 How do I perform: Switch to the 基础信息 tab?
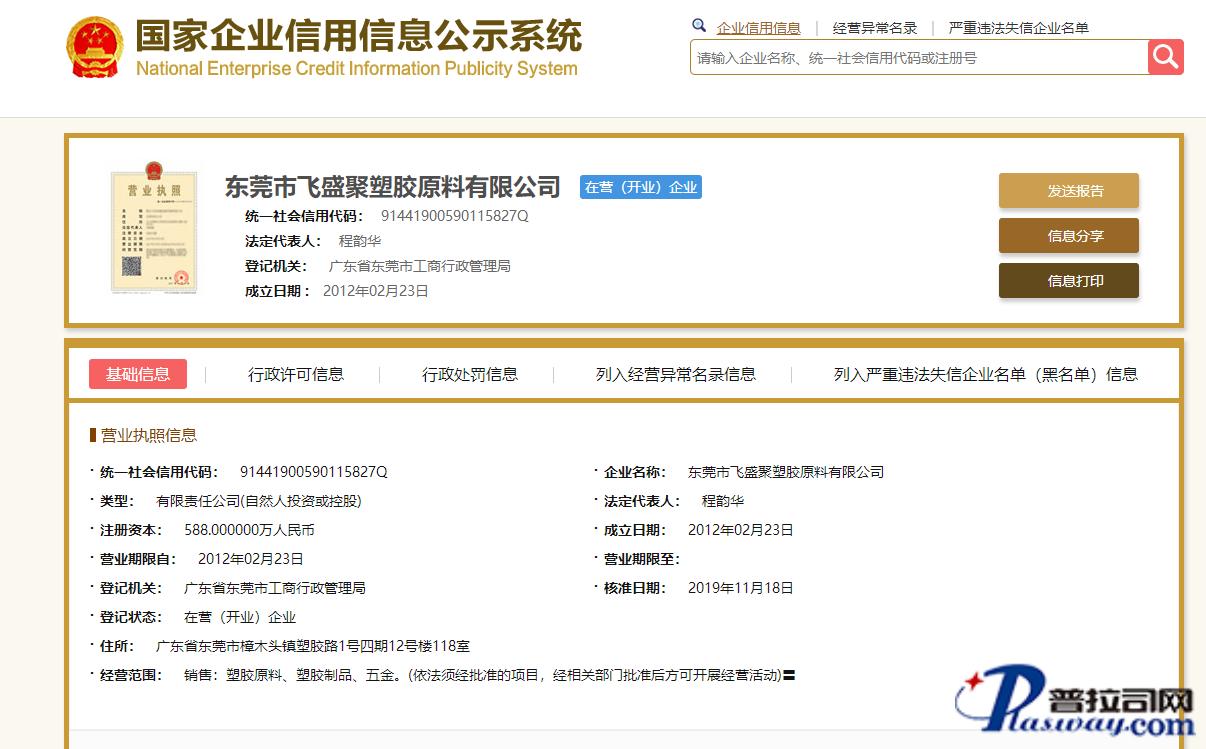[x=138, y=374]
